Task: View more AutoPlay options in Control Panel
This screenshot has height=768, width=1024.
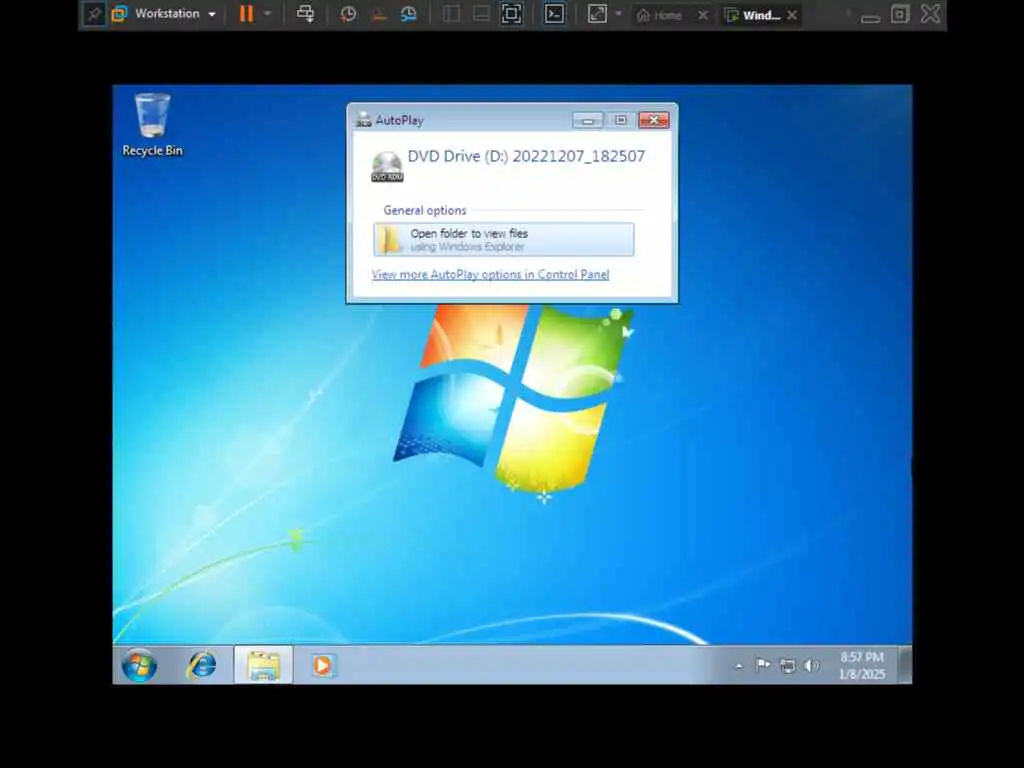Action: [490, 275]
